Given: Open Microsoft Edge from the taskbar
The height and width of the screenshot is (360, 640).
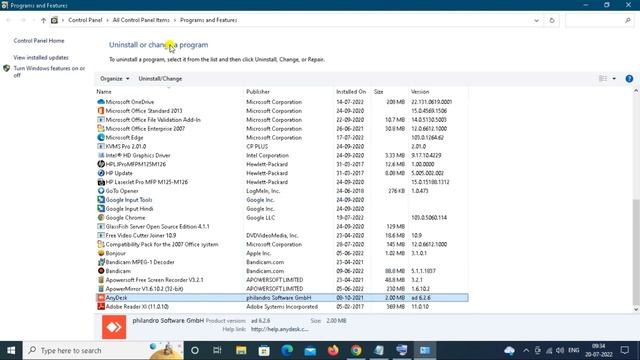Looking at the screenshot, I should coord(287,350).
